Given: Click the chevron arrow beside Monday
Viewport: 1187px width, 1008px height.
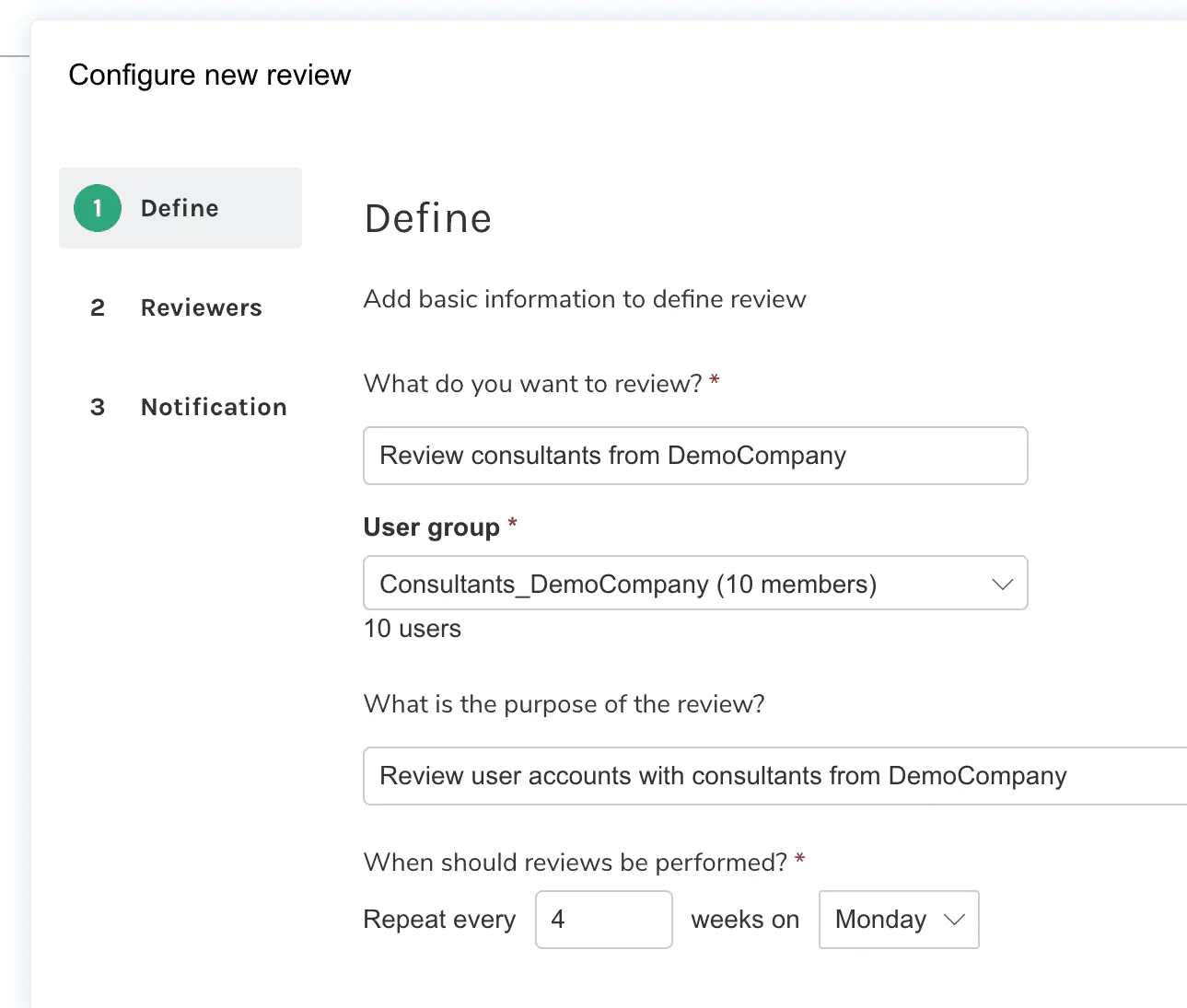Looking at the screenshot, I should (955, 920).
